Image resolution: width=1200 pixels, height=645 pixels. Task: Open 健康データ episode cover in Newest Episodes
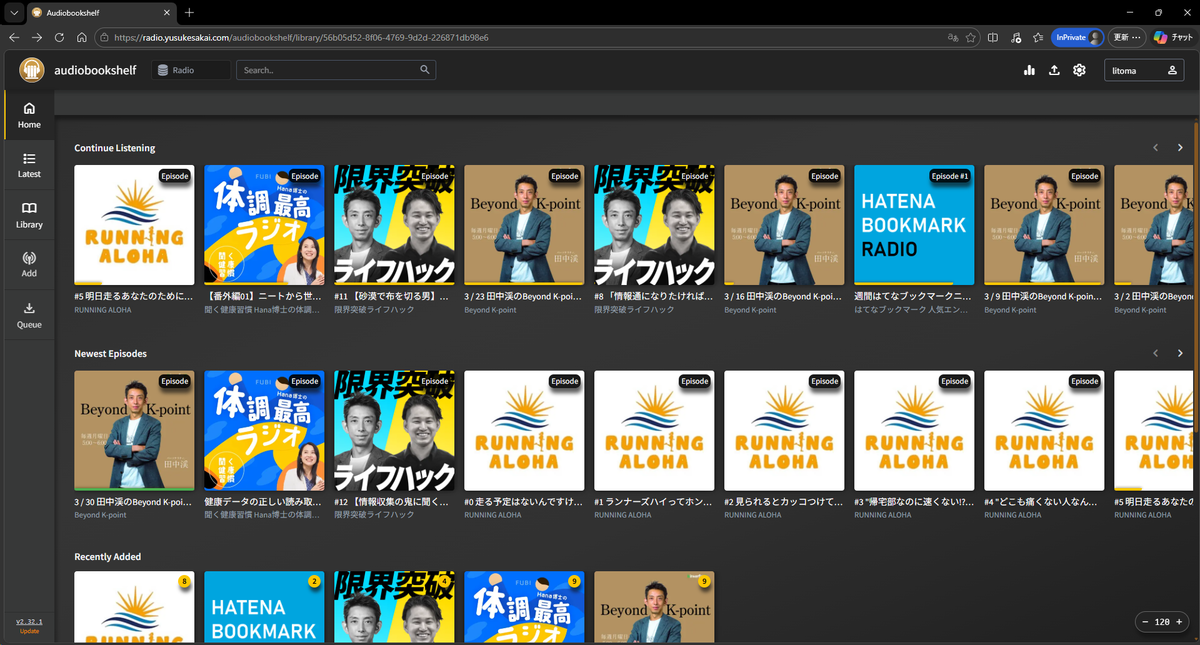[x=264, y=431]
